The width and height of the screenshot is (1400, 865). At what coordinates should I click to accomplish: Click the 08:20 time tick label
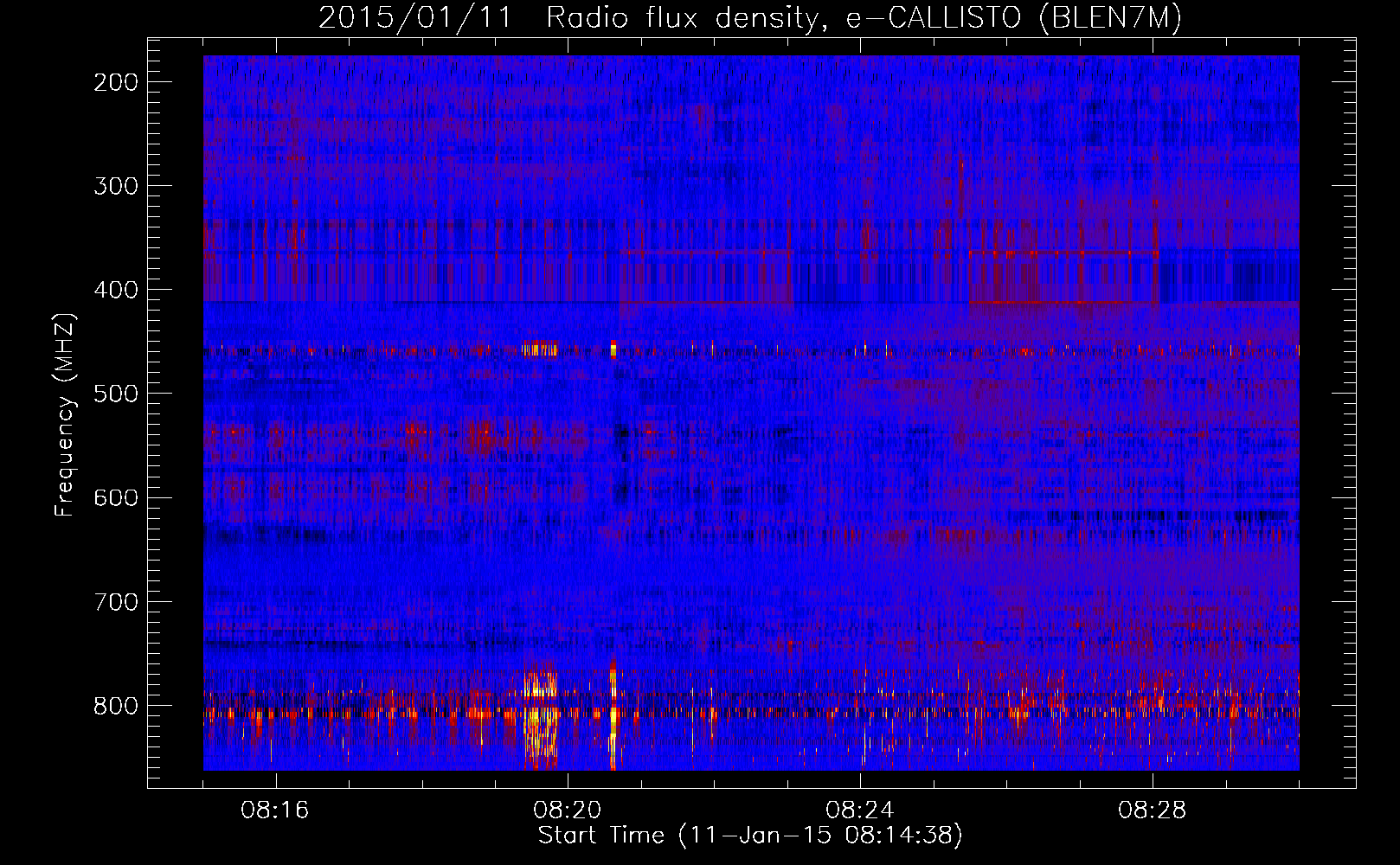568,811
